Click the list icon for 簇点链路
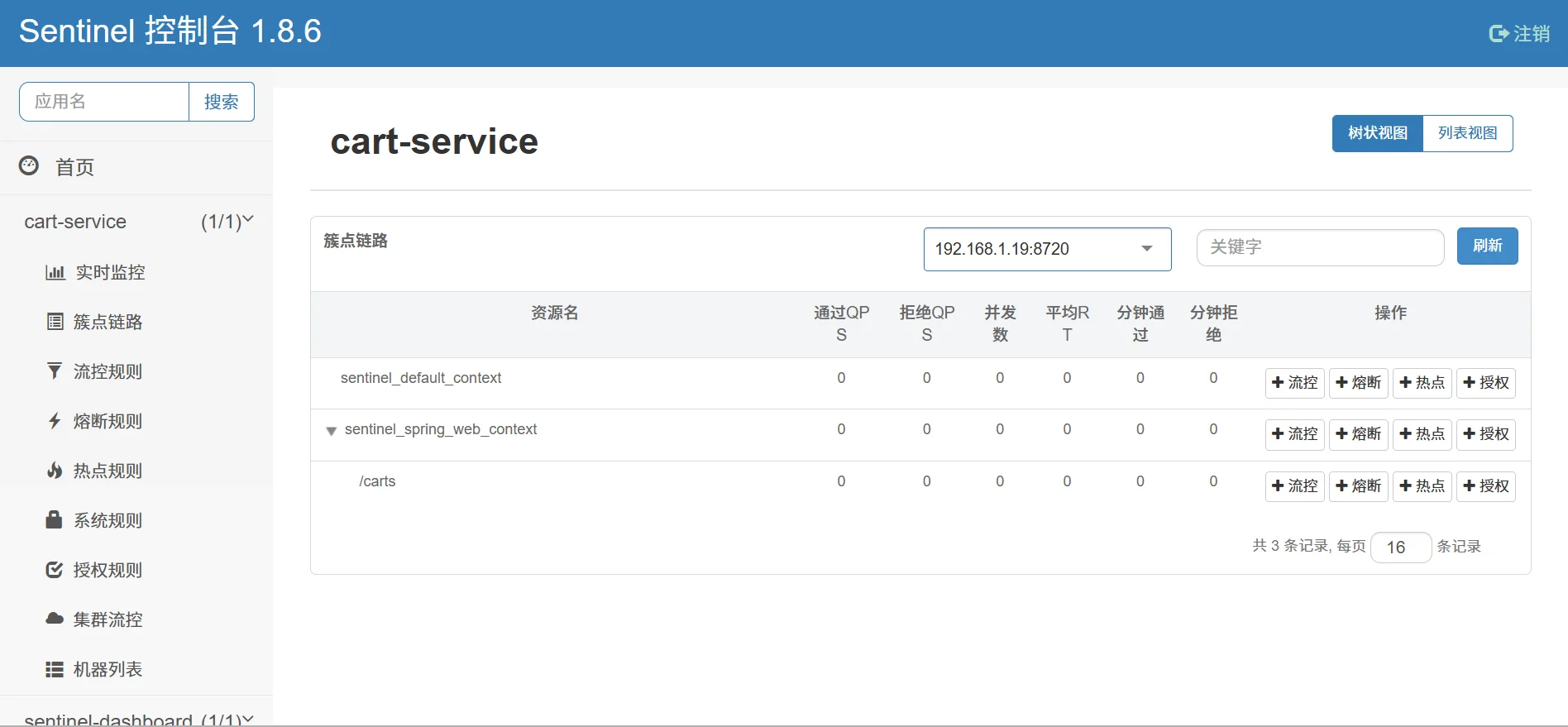This screenshot has height=727, width=1568. point(55,322)
